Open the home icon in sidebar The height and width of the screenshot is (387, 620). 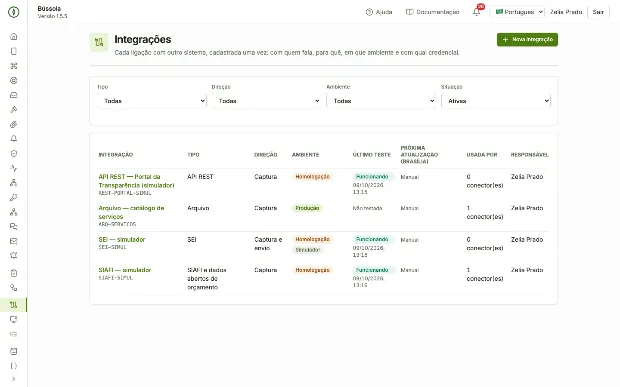(x=13, y=36)
